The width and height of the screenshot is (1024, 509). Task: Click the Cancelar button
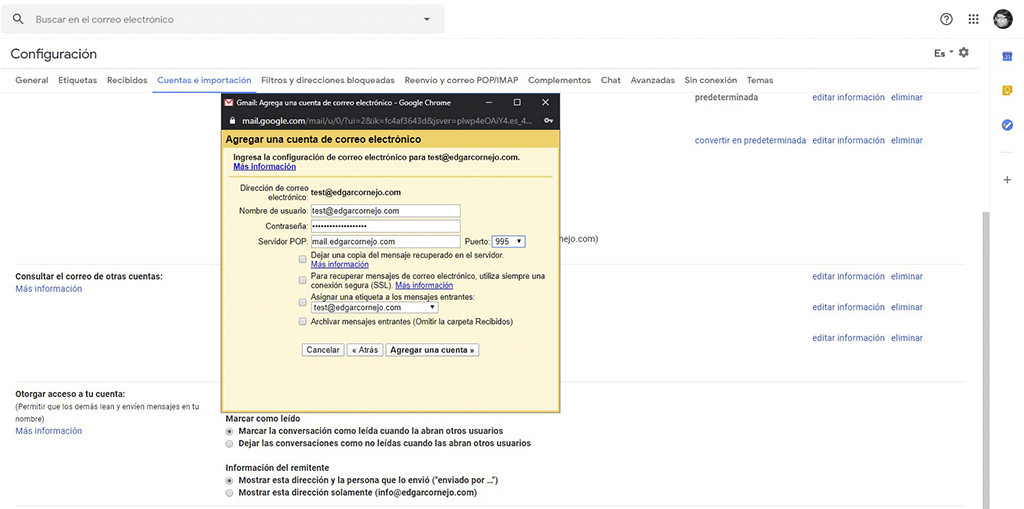tap(323, 350)
